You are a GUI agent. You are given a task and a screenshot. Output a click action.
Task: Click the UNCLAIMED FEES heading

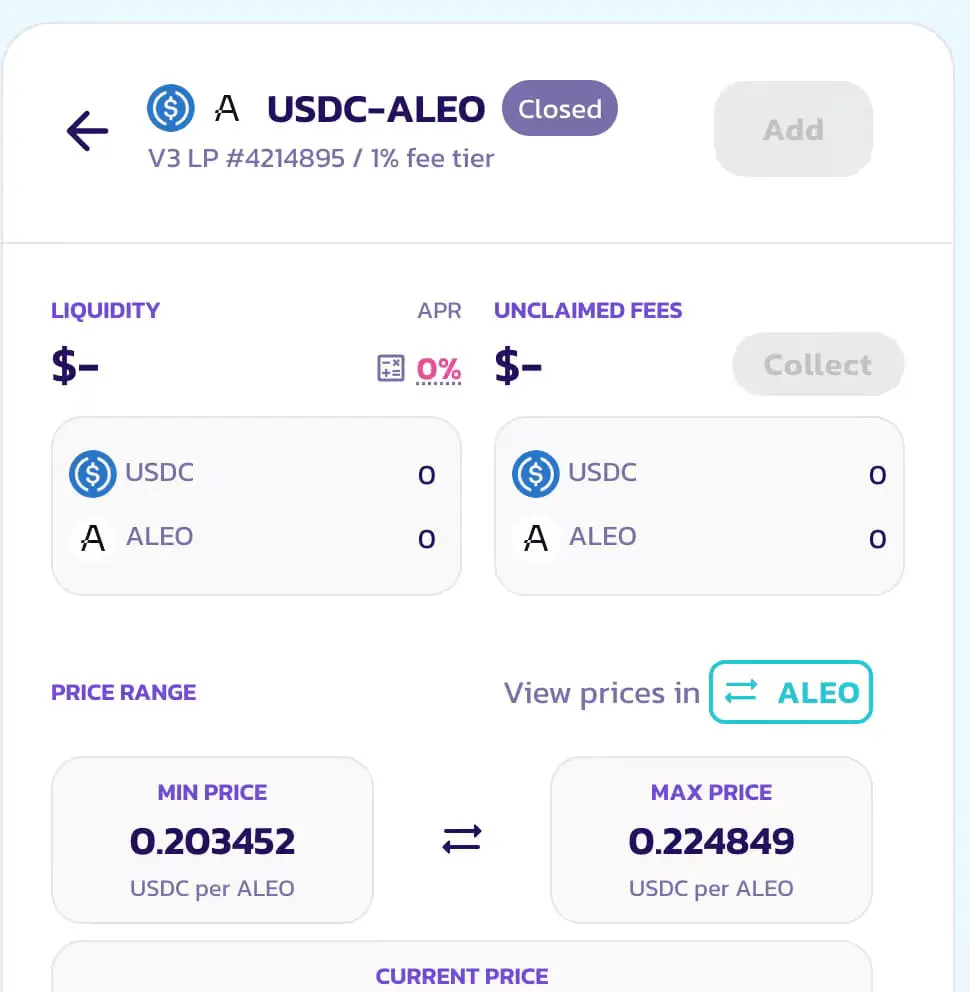(x=588, y=311)
